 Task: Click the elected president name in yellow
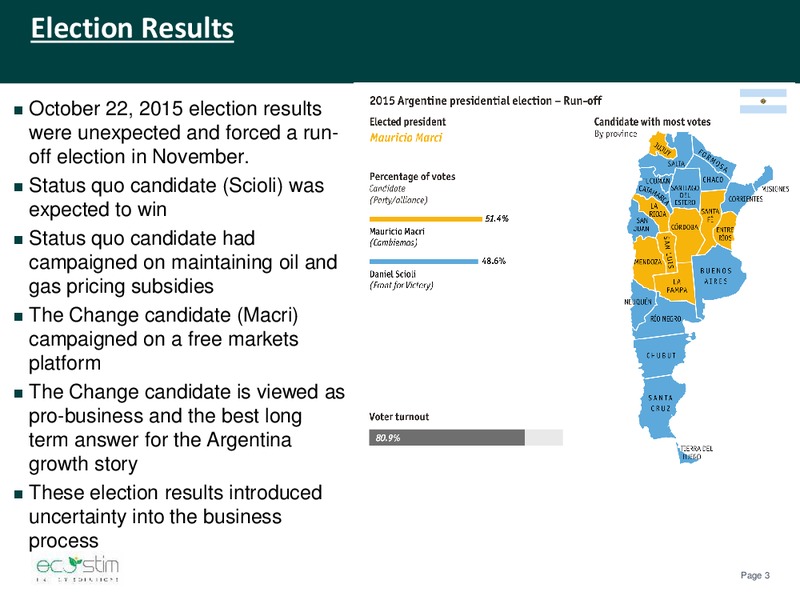406,138
